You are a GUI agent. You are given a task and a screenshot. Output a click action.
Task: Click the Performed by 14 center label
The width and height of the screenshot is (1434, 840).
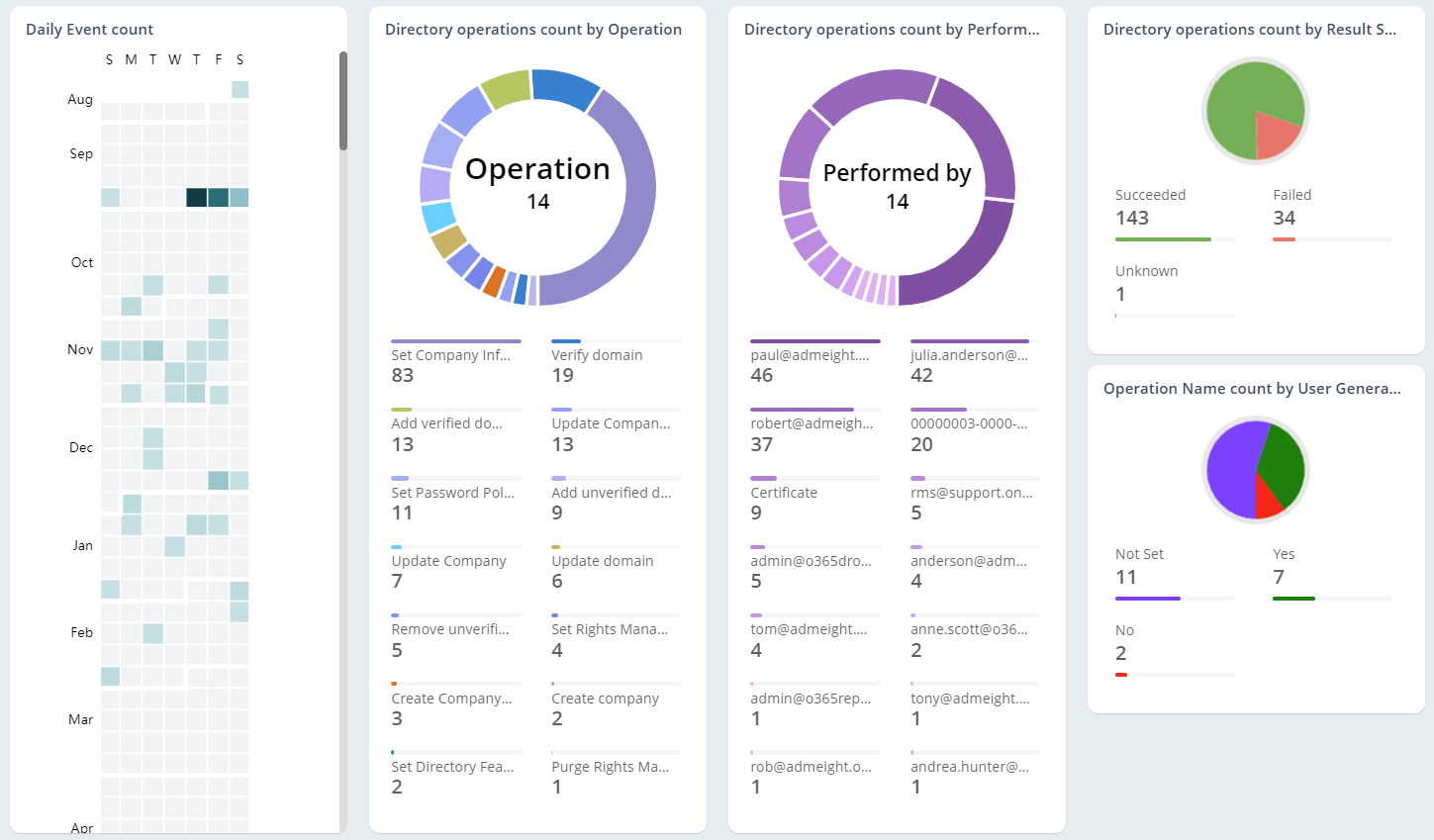896,186
